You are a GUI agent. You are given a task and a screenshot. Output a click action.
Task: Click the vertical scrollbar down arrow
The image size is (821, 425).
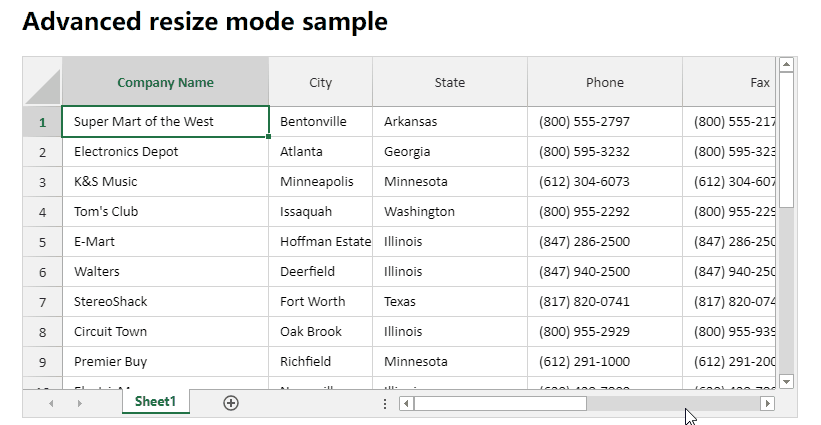pos(786,381)
